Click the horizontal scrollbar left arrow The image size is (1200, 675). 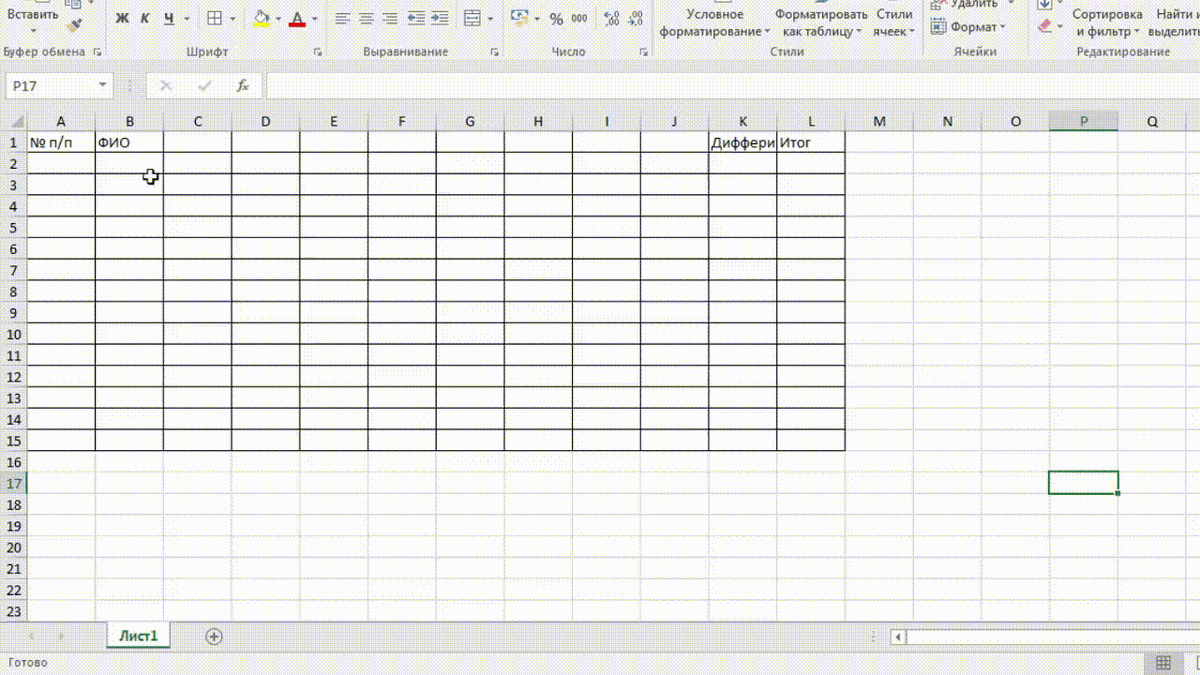pyautogui.click(x=898, y=637)
